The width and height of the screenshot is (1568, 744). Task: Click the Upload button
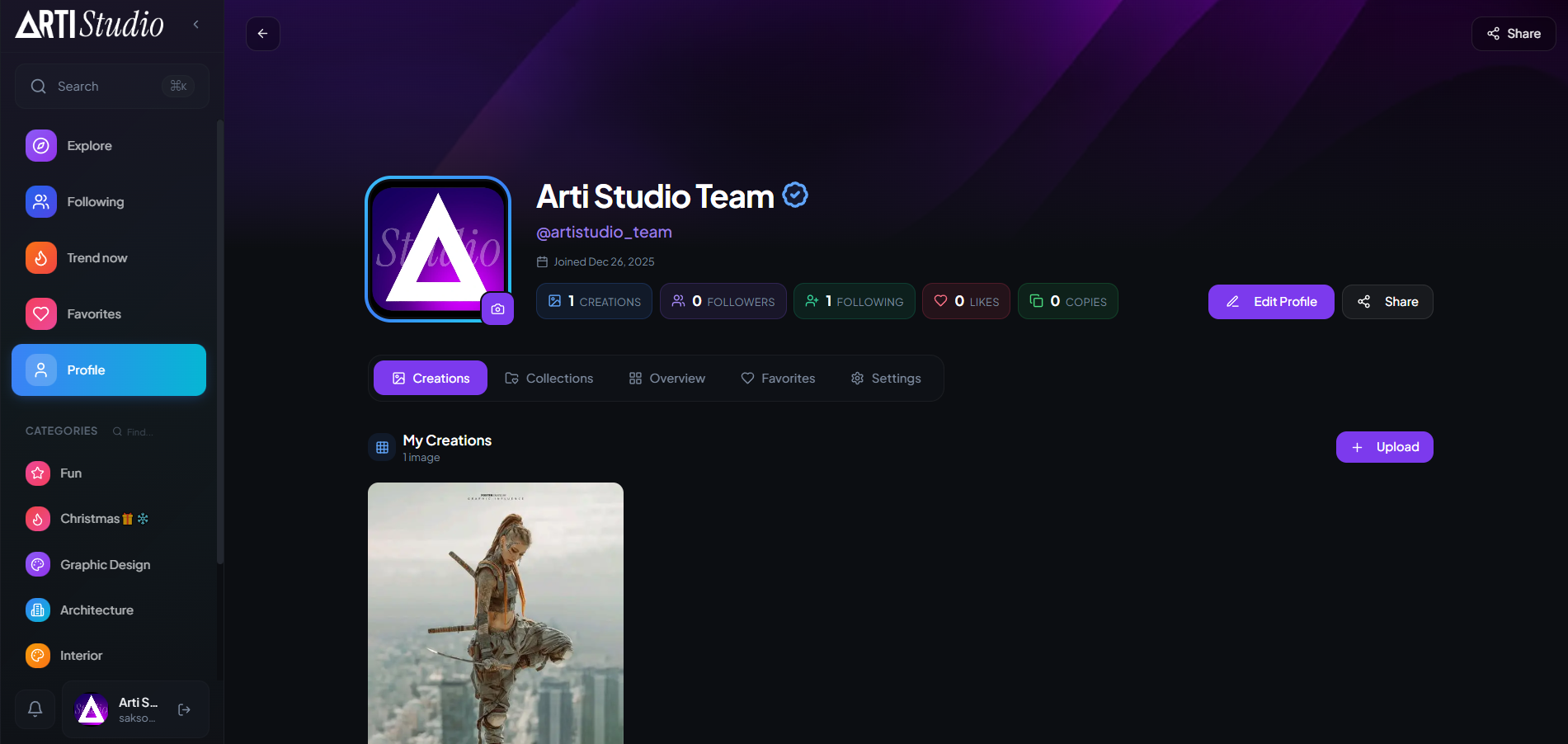coord(1385,447)
